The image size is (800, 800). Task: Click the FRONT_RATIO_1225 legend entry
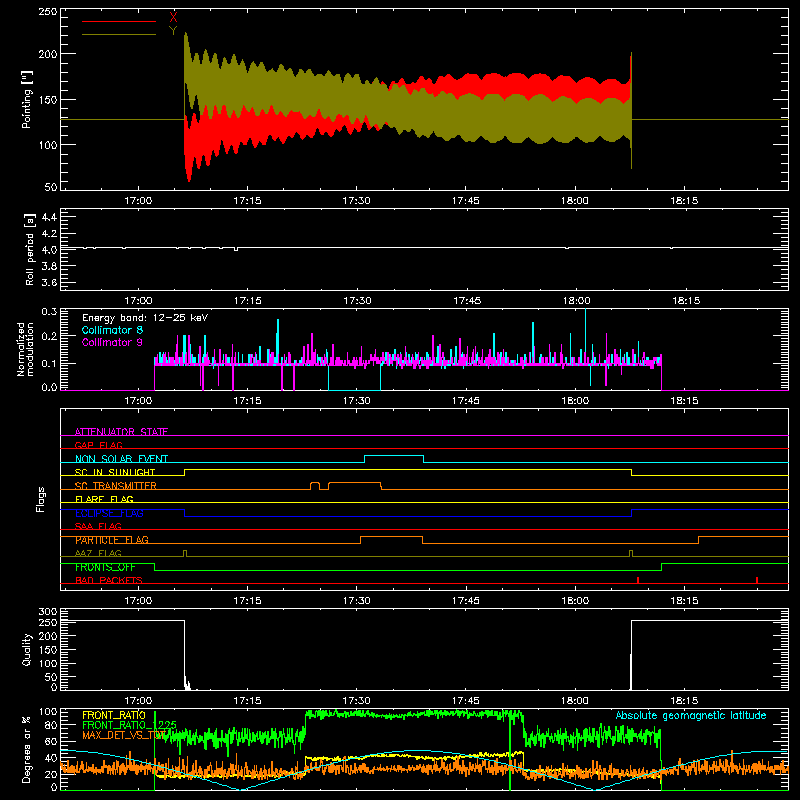click(129, 725)
